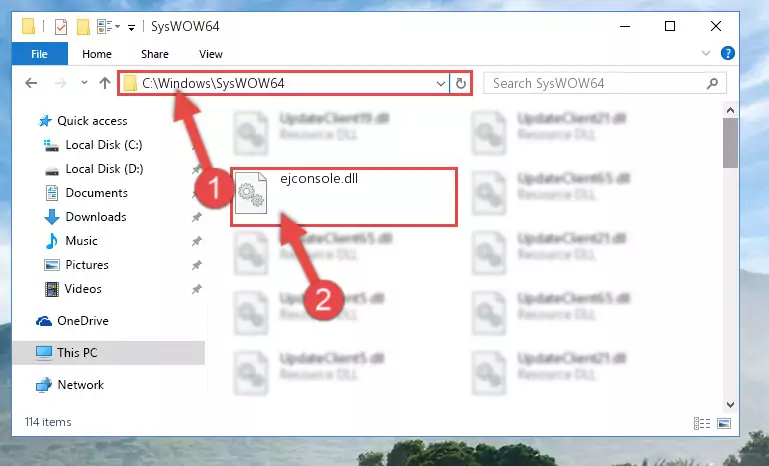This screenshot has height=466, width=769.
Task: Click the pin icon next to Videos
Action: point(197,289)
